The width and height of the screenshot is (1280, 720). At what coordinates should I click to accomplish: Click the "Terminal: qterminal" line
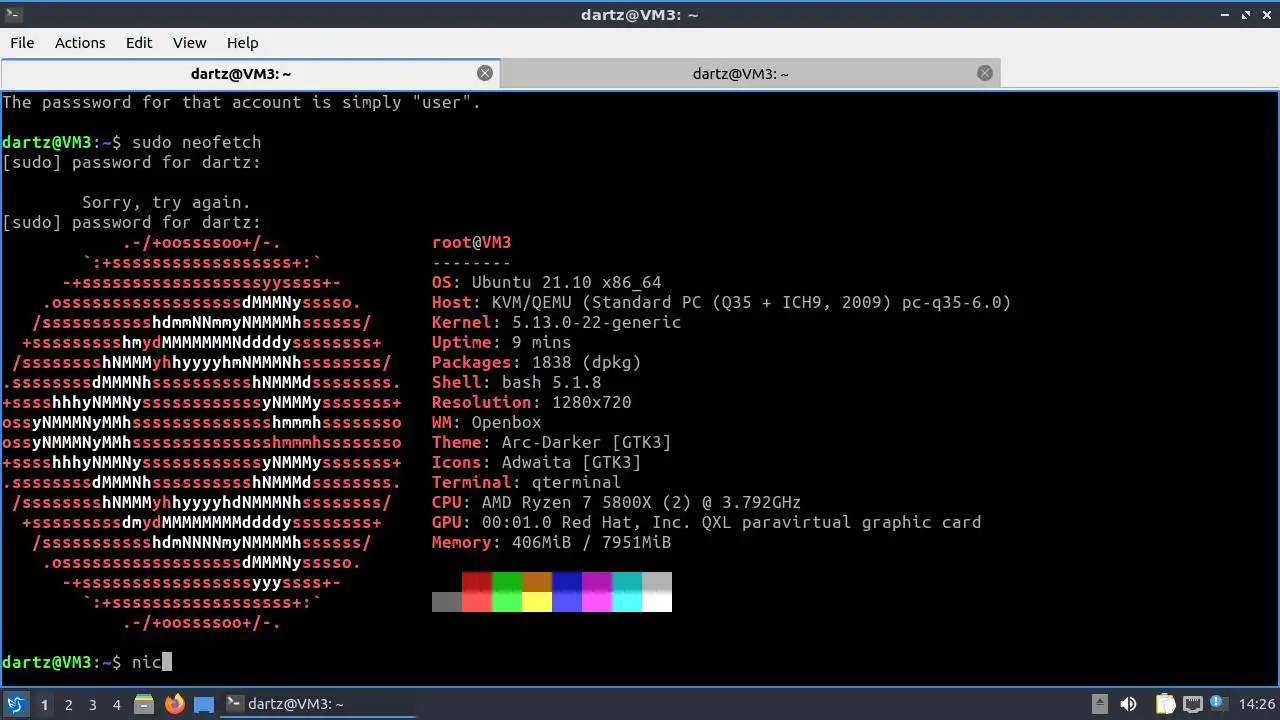coord(527,482)
